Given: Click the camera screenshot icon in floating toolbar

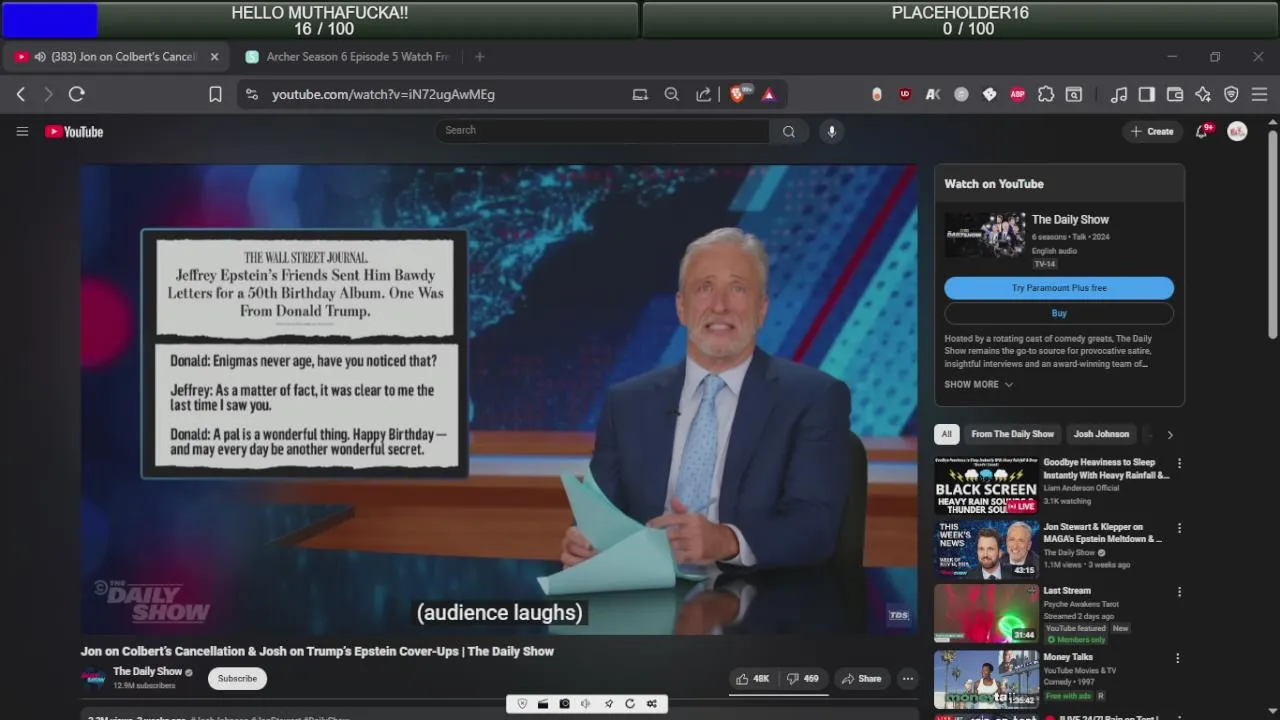Looking at the screenshot, I should pyautogui.click(x=564, y=704).
